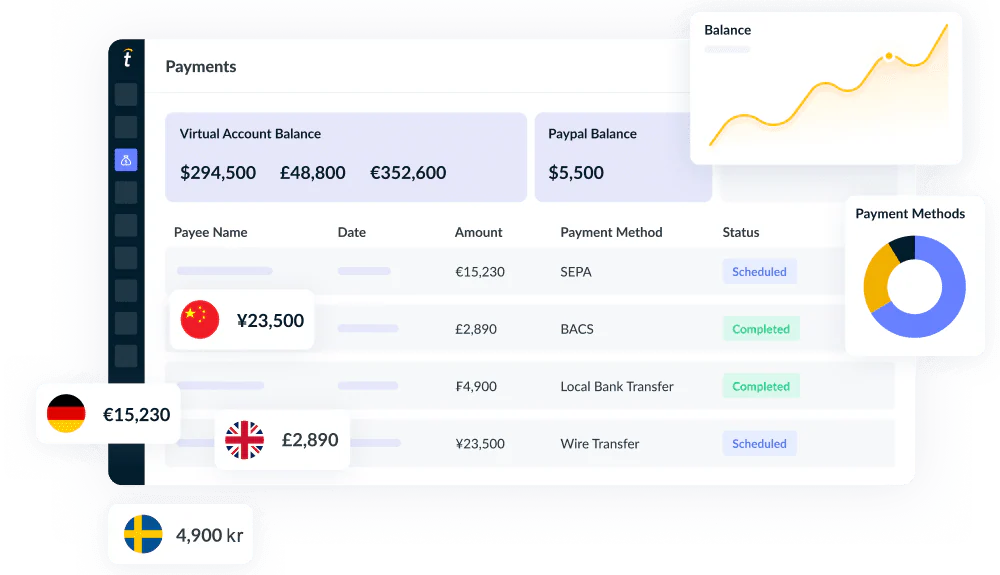1000x575 pixels.
Task: Click ¥23,500 on the China flag card
Action: point(270,321)
